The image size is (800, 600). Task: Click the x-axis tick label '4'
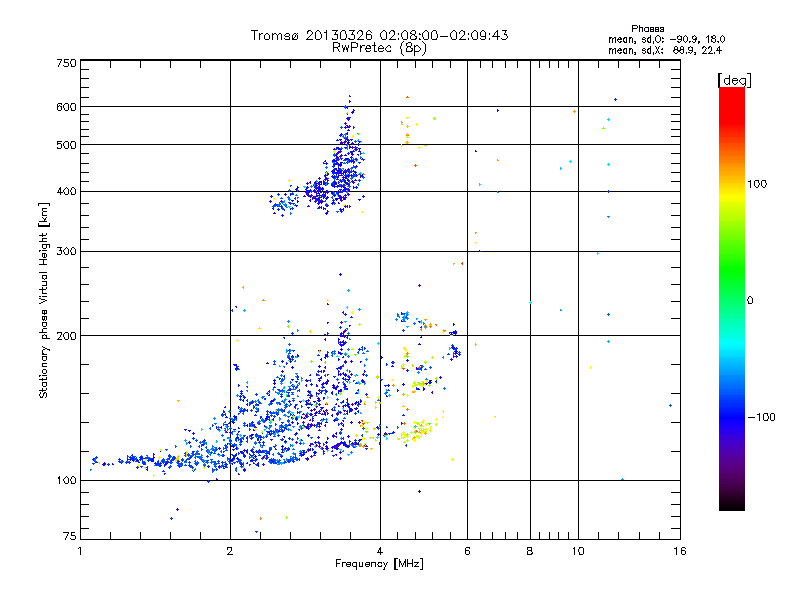[x=380, y=551]
